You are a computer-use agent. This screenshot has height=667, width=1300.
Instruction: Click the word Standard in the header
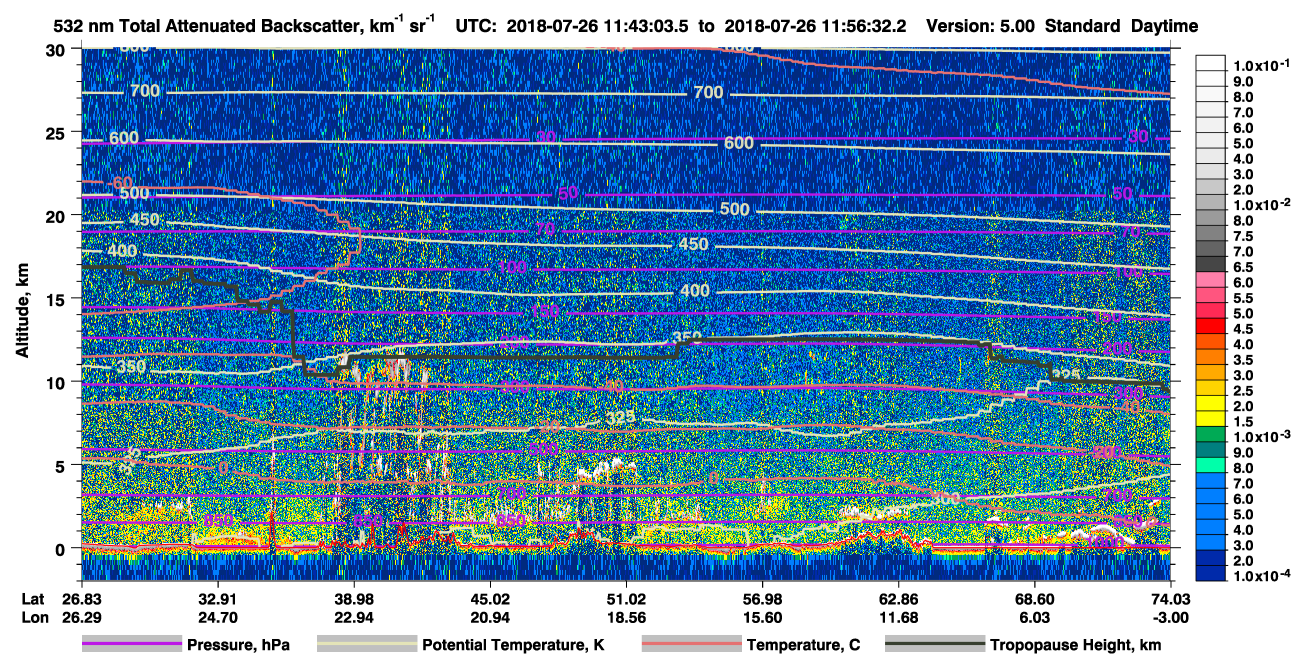click(1081, 26)
